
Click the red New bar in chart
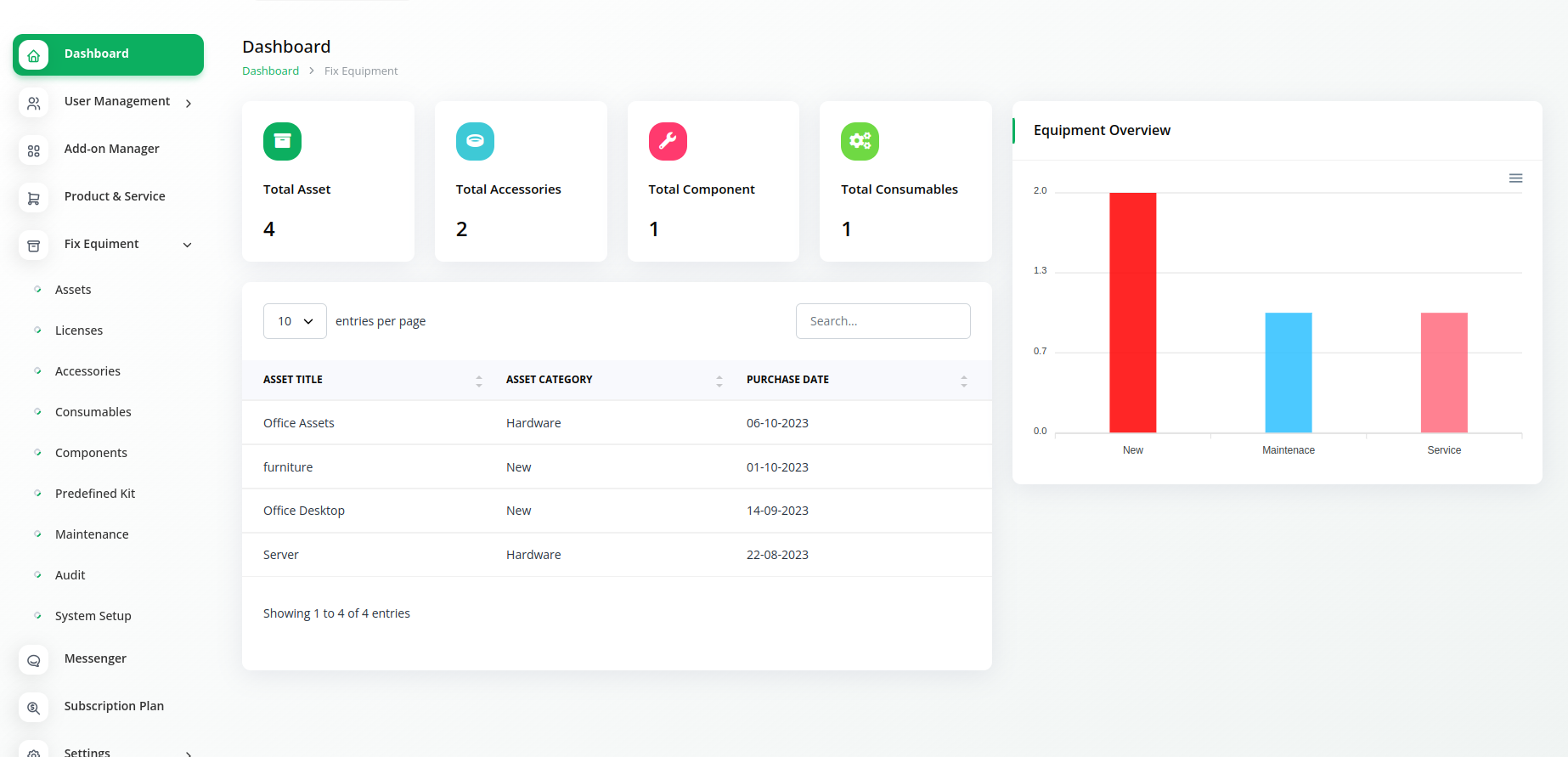click(x=1132, y=313)
